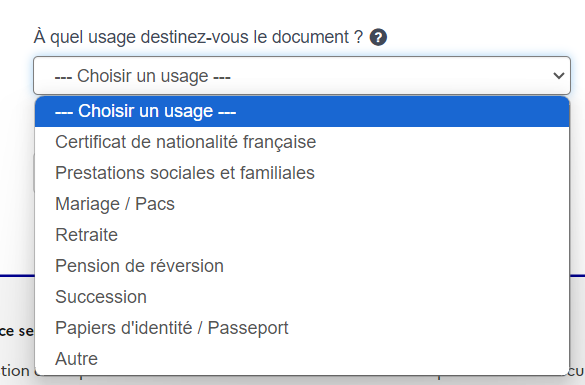Select 'Retraite' from the list
This screenshot has width=585, height=385.
pos(302,235)
